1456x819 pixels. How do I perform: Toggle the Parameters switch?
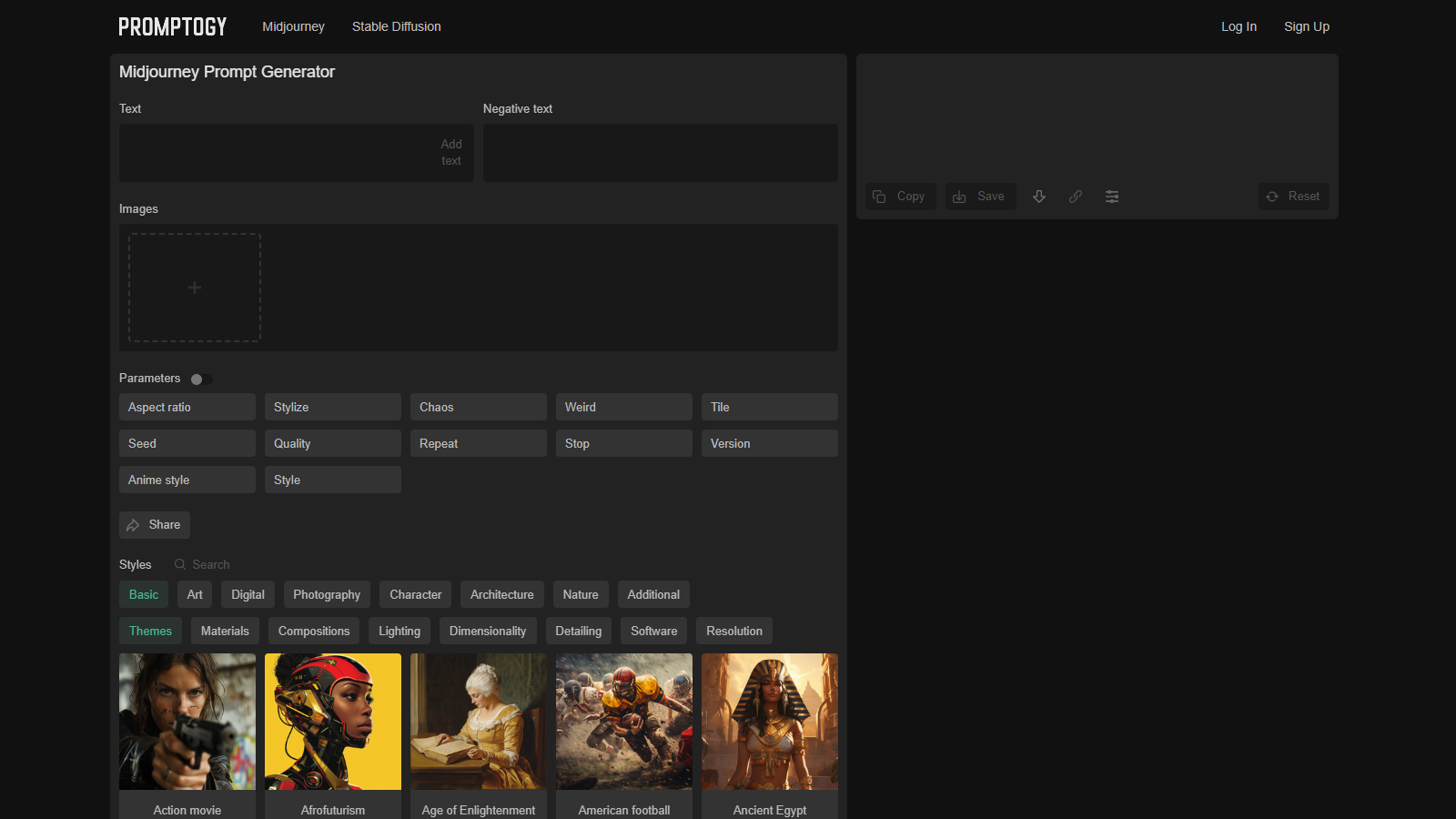[201, 379]
